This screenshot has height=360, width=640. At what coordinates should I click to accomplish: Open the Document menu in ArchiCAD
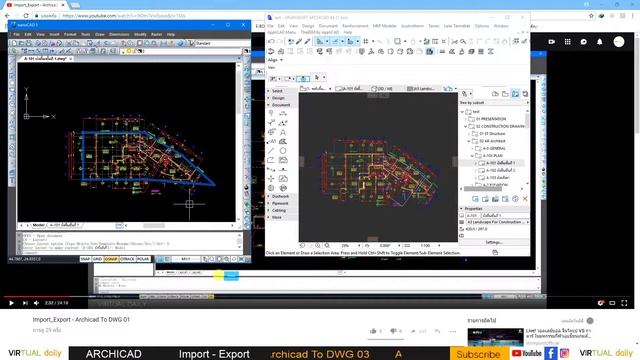point(328,26)
